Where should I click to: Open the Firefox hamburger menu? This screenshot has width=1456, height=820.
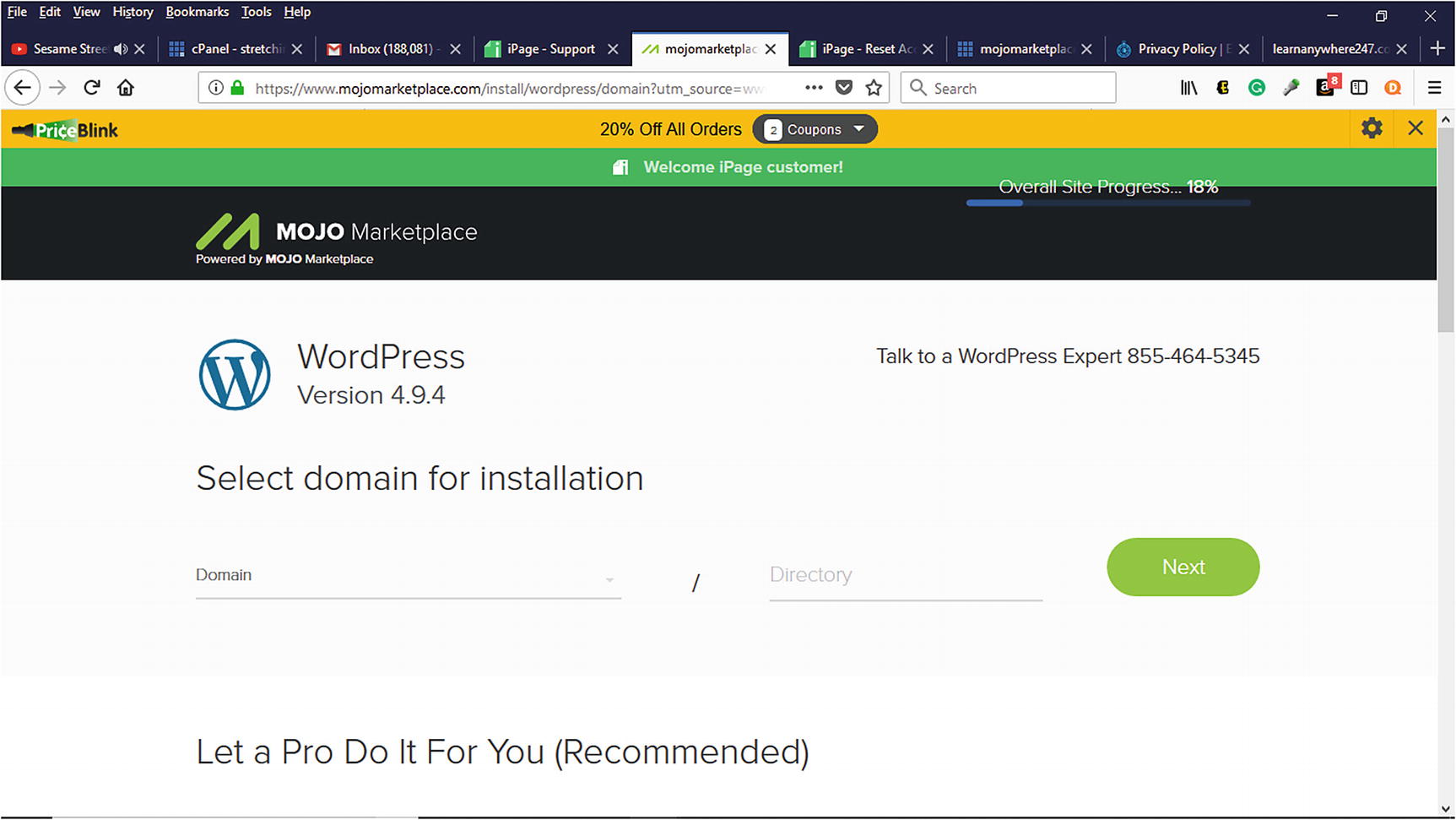[1434, 88]
